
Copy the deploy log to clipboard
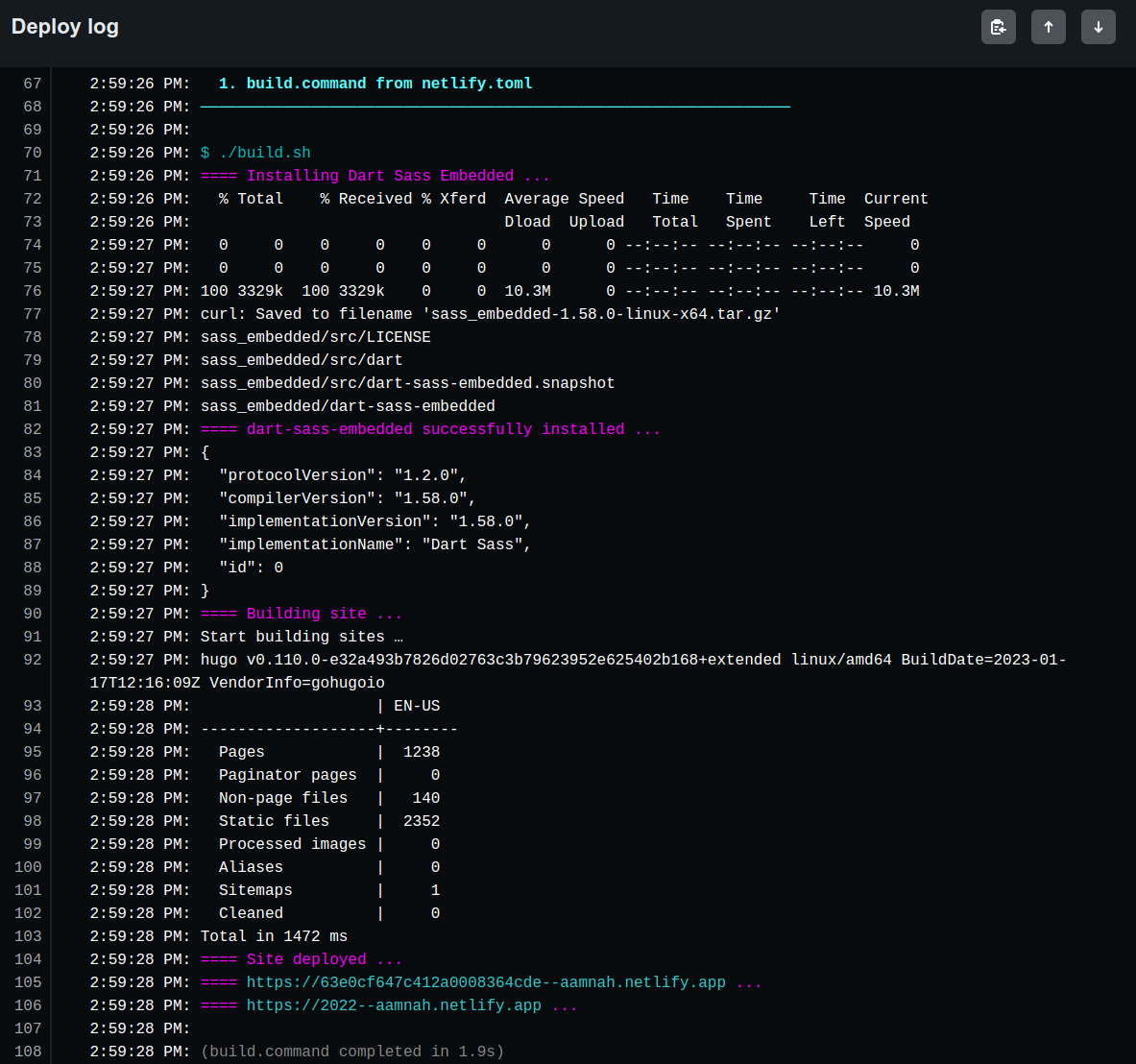click(x=998, y=26)
